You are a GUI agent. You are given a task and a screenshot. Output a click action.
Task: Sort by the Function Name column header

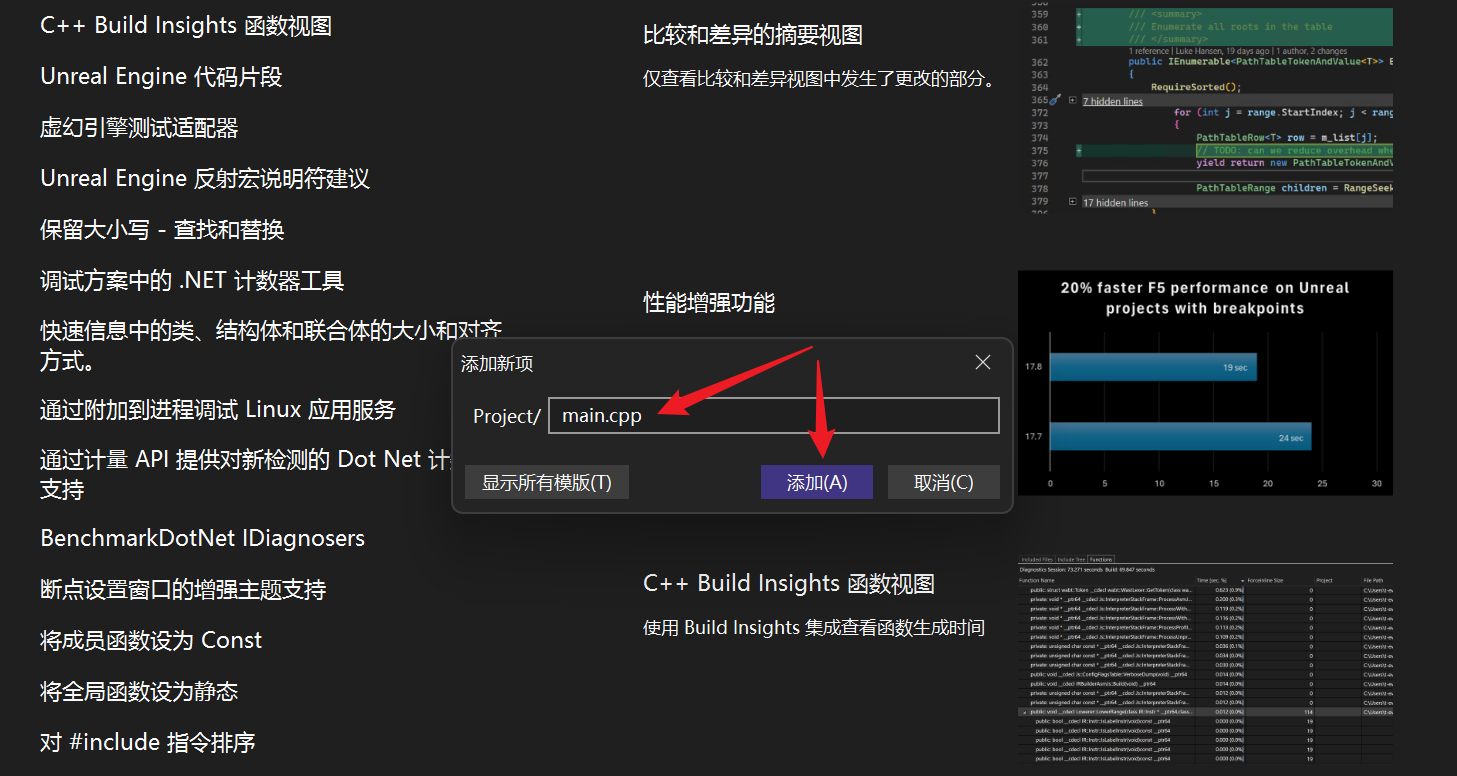(1036, 581)
